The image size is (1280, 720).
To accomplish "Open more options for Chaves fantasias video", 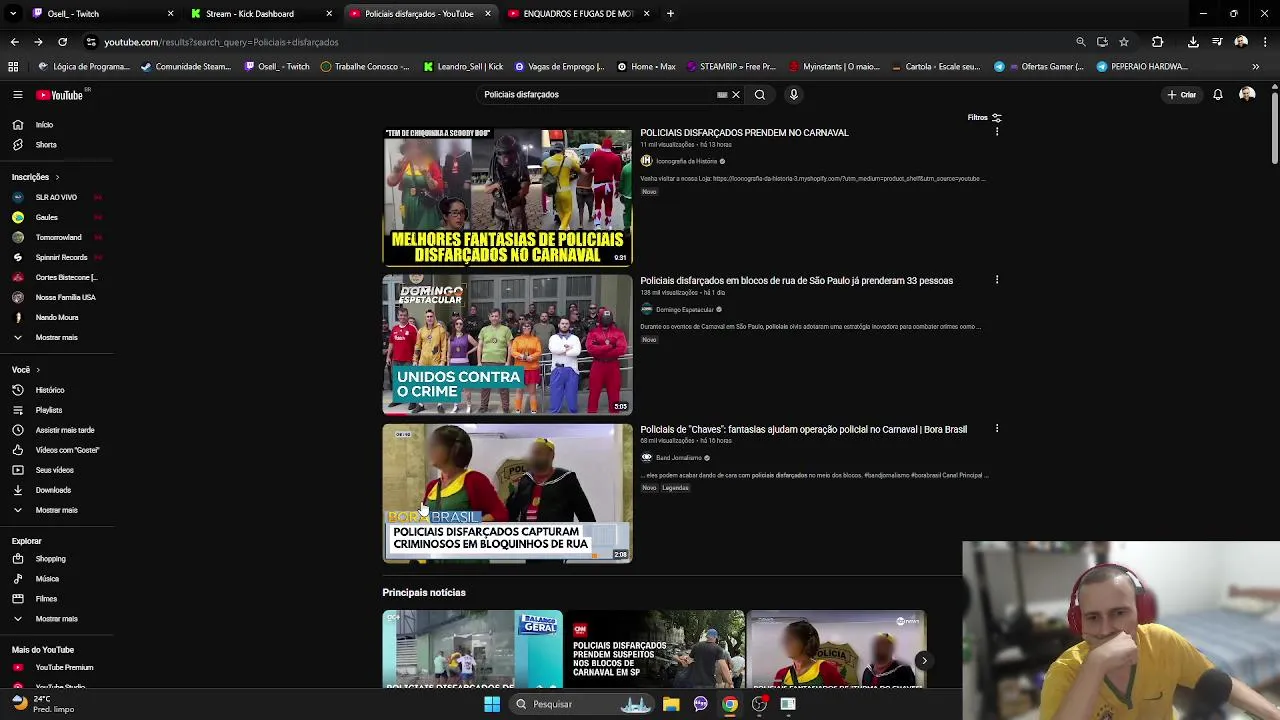I will coord(997,429).
